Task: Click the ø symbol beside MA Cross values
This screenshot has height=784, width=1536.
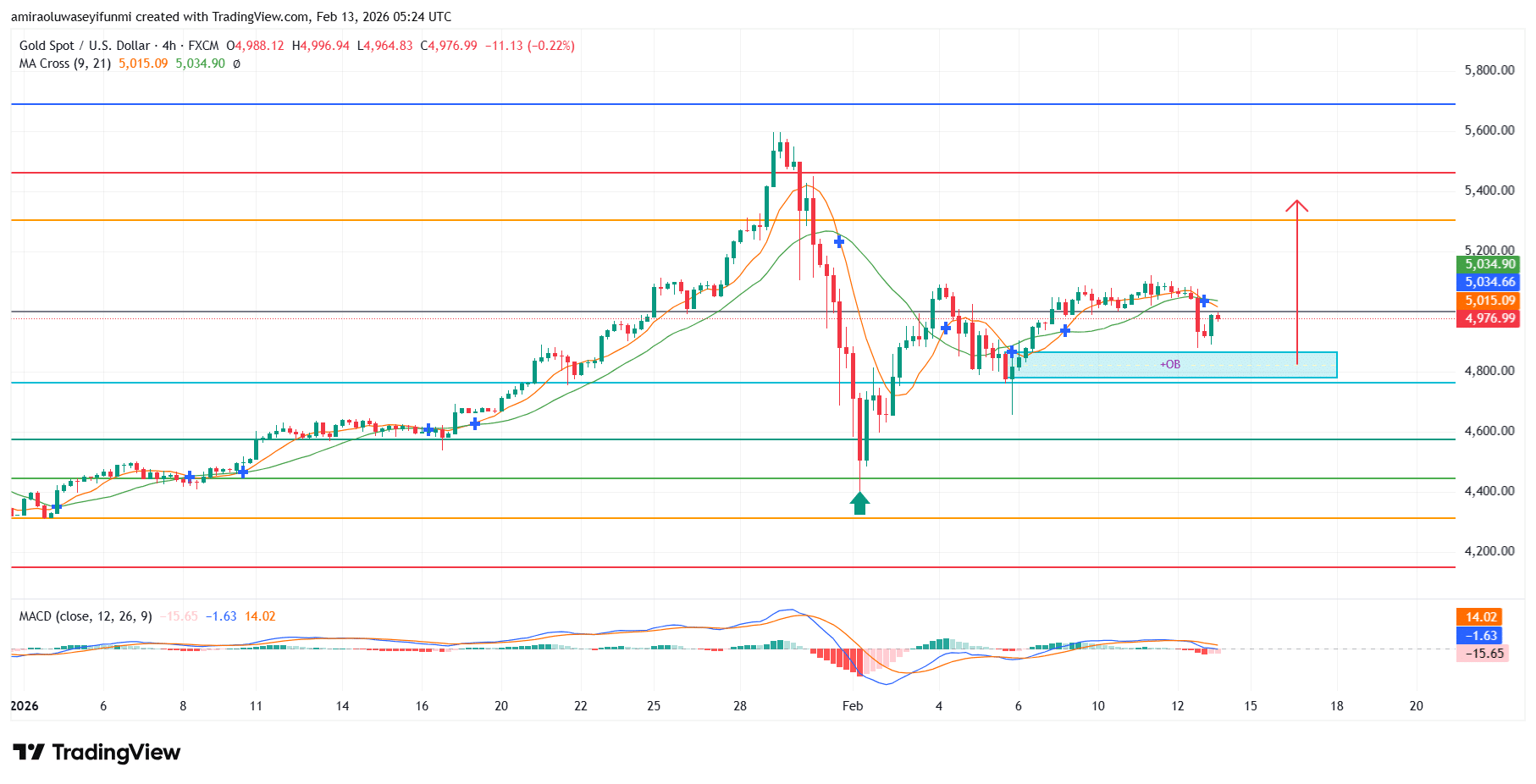Action: [x=236, y=63]
